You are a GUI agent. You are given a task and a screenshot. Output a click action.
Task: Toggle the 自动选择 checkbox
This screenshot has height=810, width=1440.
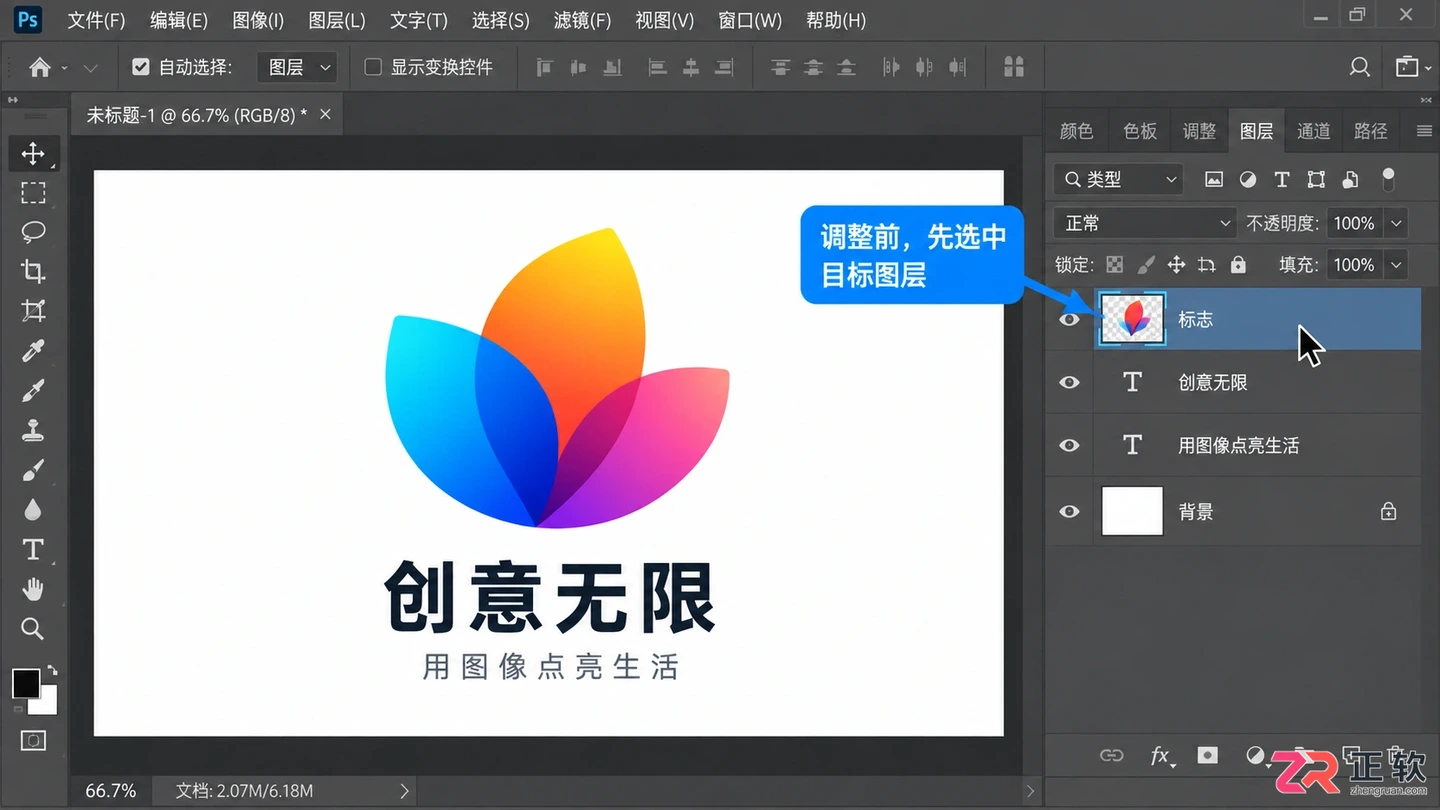(141, 67)
